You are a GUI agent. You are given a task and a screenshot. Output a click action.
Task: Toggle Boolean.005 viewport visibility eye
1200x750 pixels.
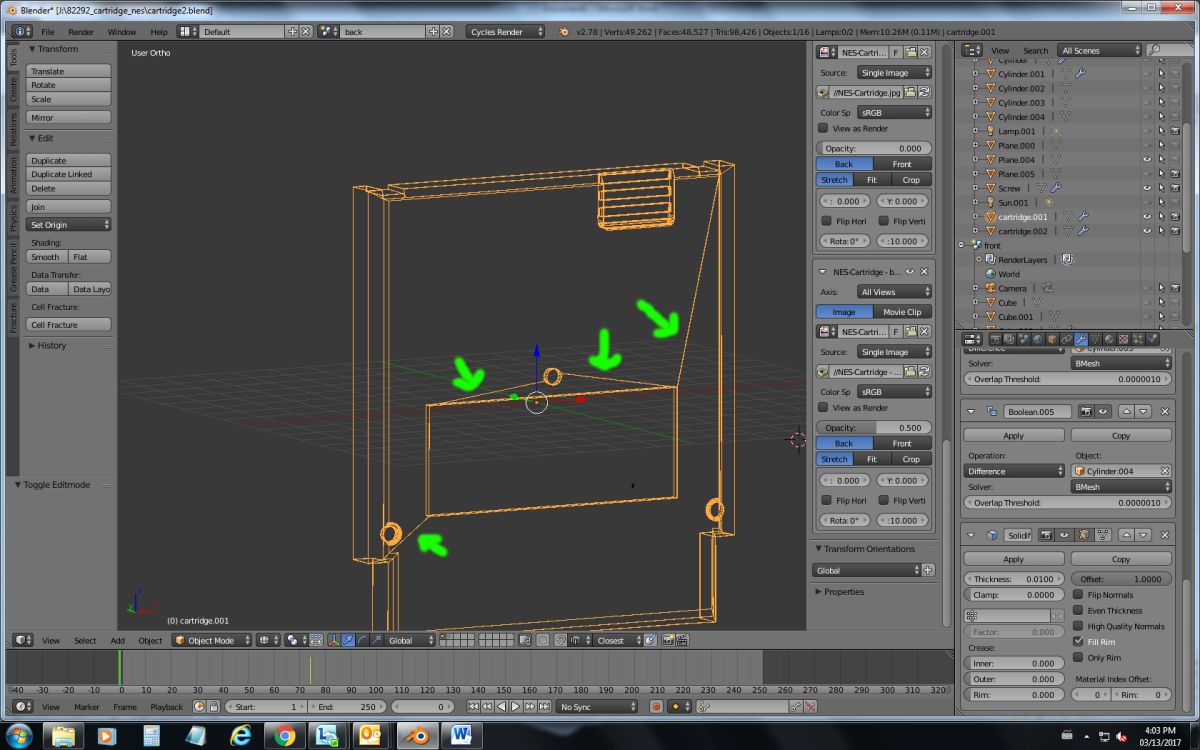(1103, 411)
